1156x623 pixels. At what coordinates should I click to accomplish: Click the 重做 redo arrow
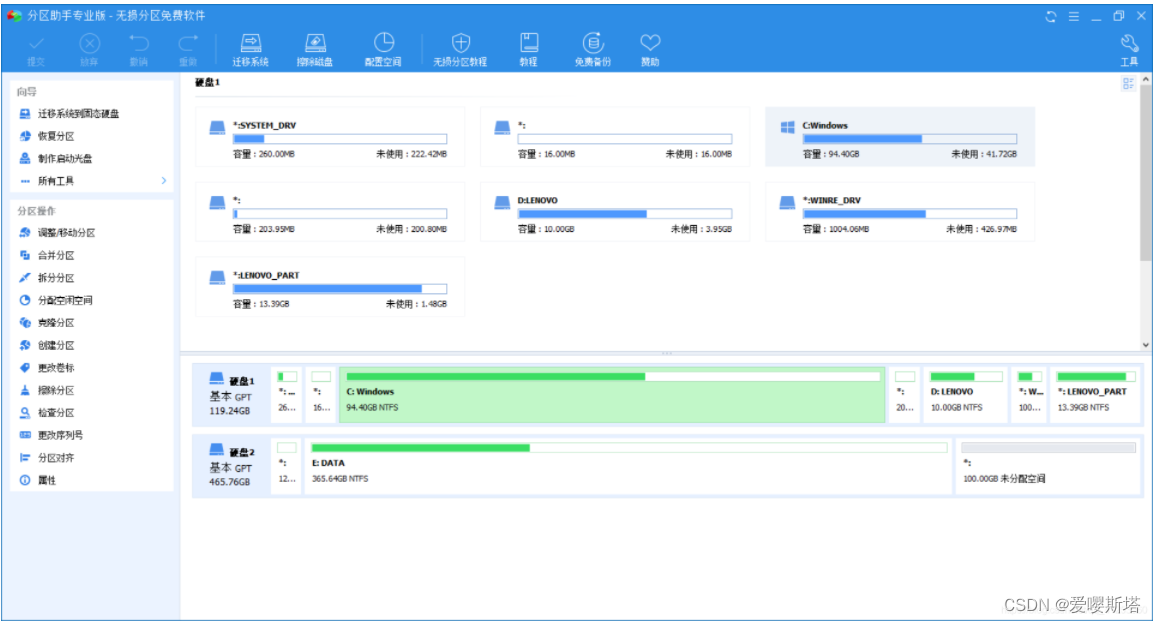coord(188,50)
